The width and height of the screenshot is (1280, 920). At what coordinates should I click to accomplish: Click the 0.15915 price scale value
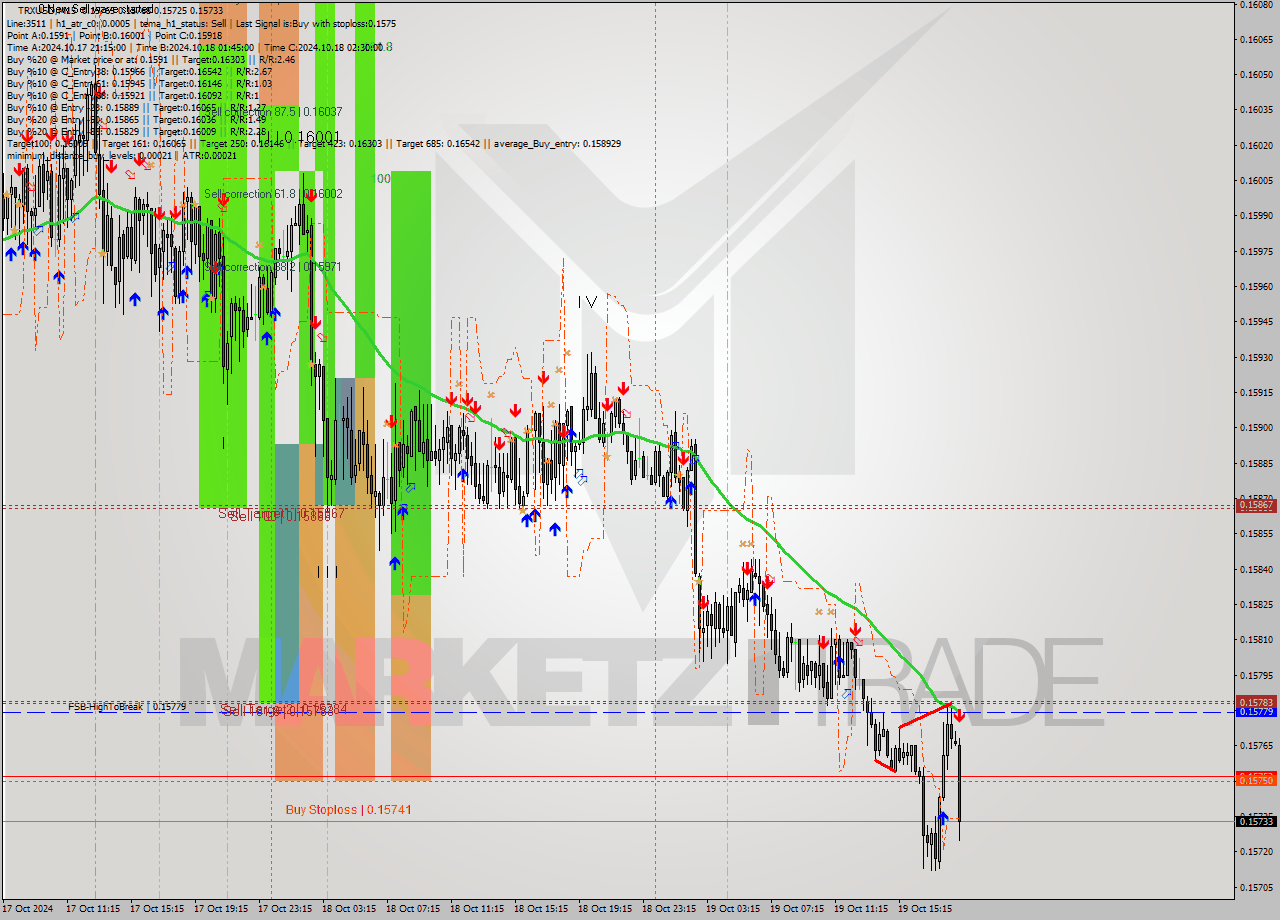point(1256,393)
